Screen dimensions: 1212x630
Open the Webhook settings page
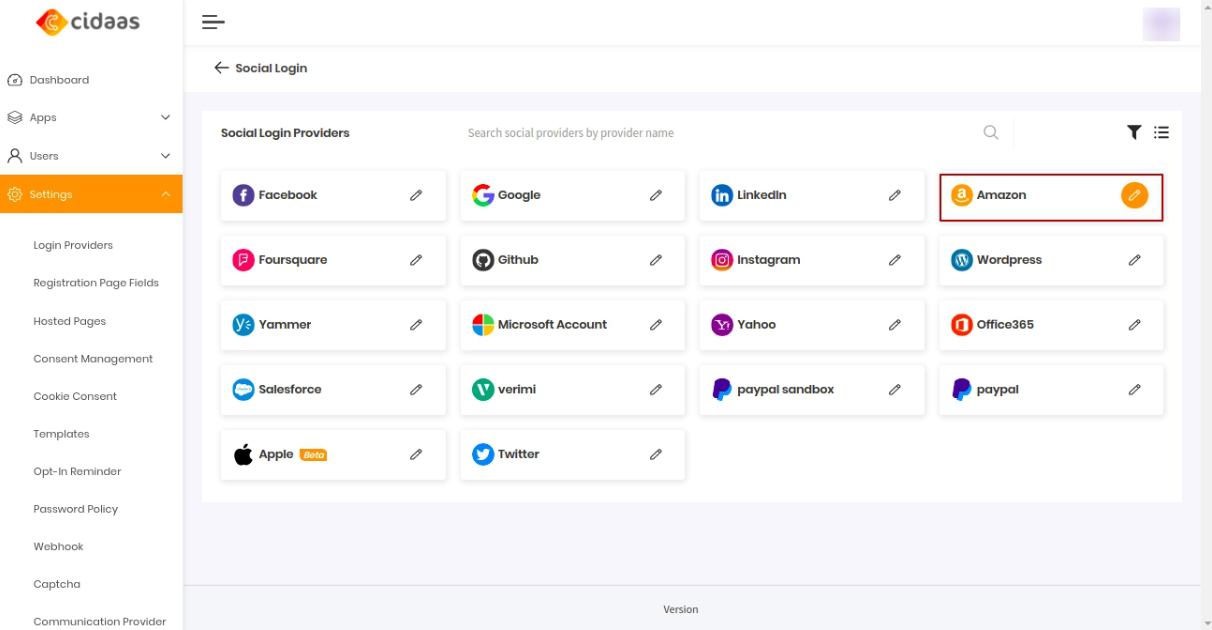pyautogui.click(x=58, y=547)
